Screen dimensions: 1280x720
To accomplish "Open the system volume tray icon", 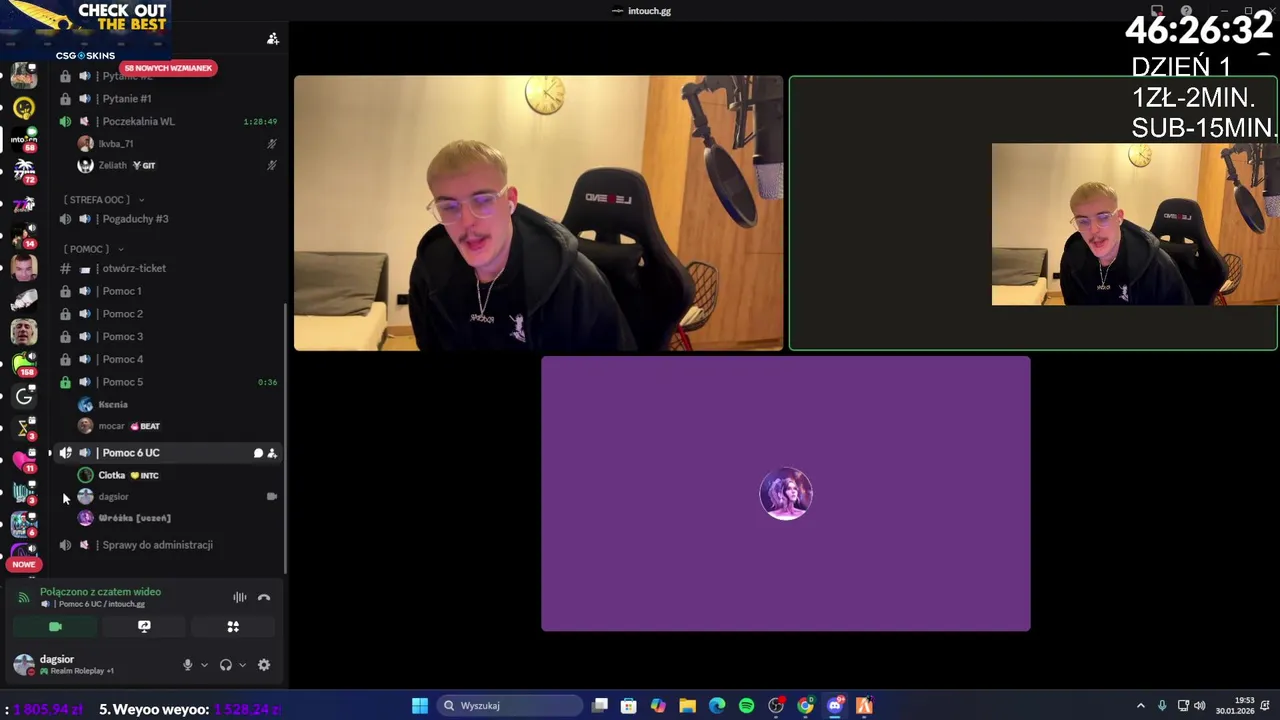I will pyautogui.click(x=1199, y=706).
